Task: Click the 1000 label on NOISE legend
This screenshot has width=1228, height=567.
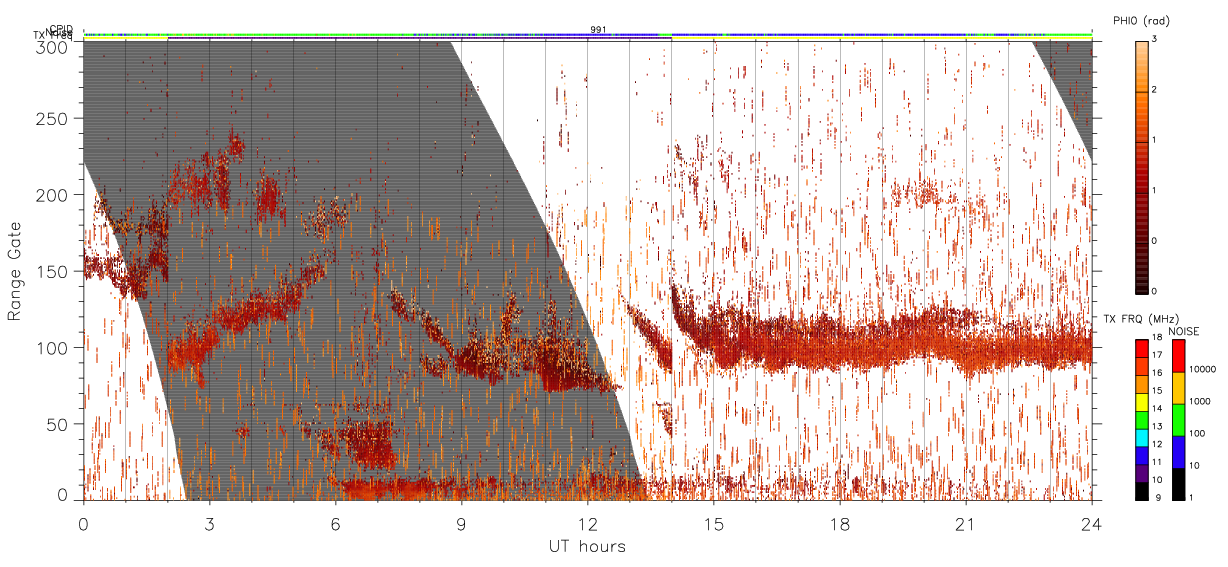Action: point(1201,401)
